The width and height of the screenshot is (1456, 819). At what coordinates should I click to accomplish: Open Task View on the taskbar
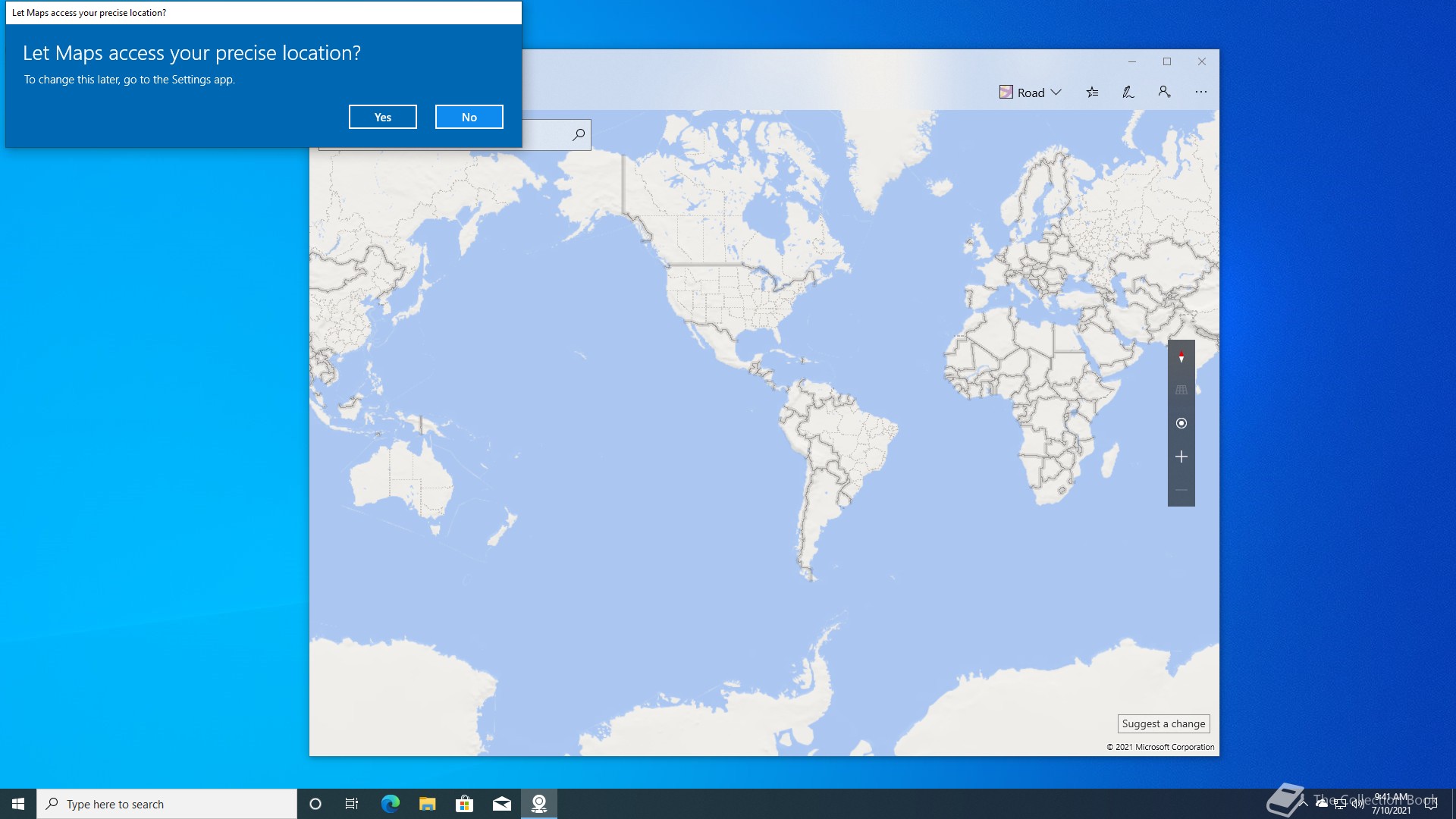tap(351, 804)
